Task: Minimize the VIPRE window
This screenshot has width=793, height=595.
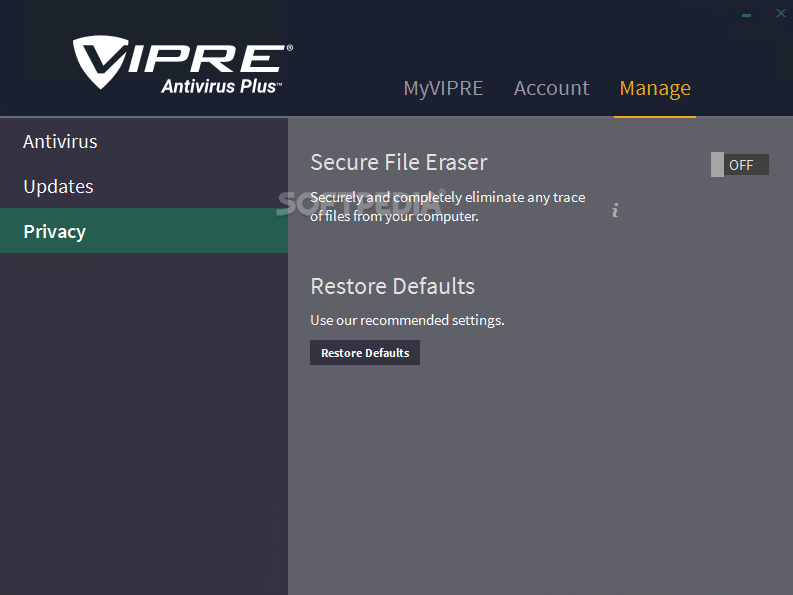Action: [x=746, y=15]
